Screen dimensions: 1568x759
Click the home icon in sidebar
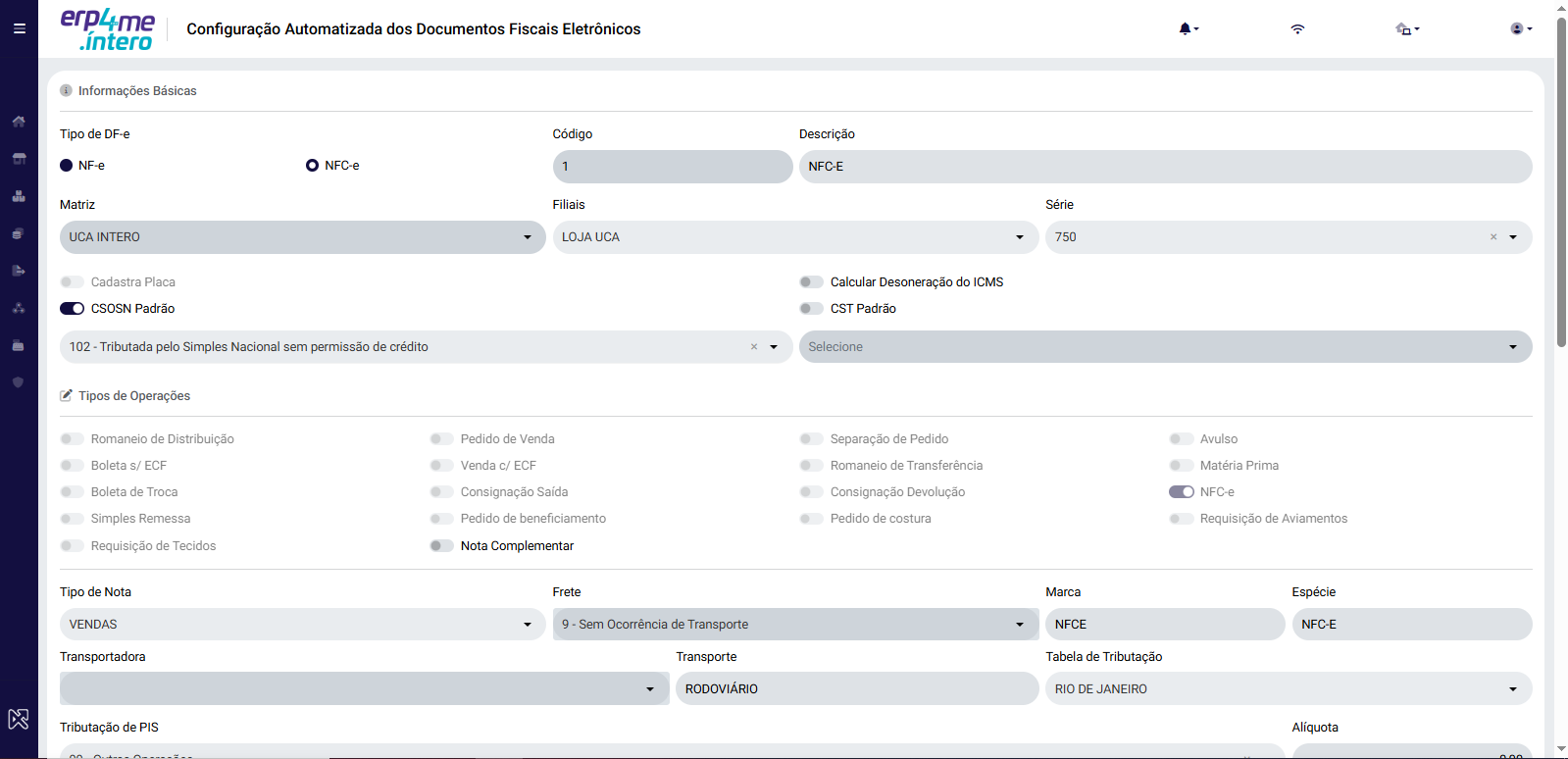(x=19, y=122)
